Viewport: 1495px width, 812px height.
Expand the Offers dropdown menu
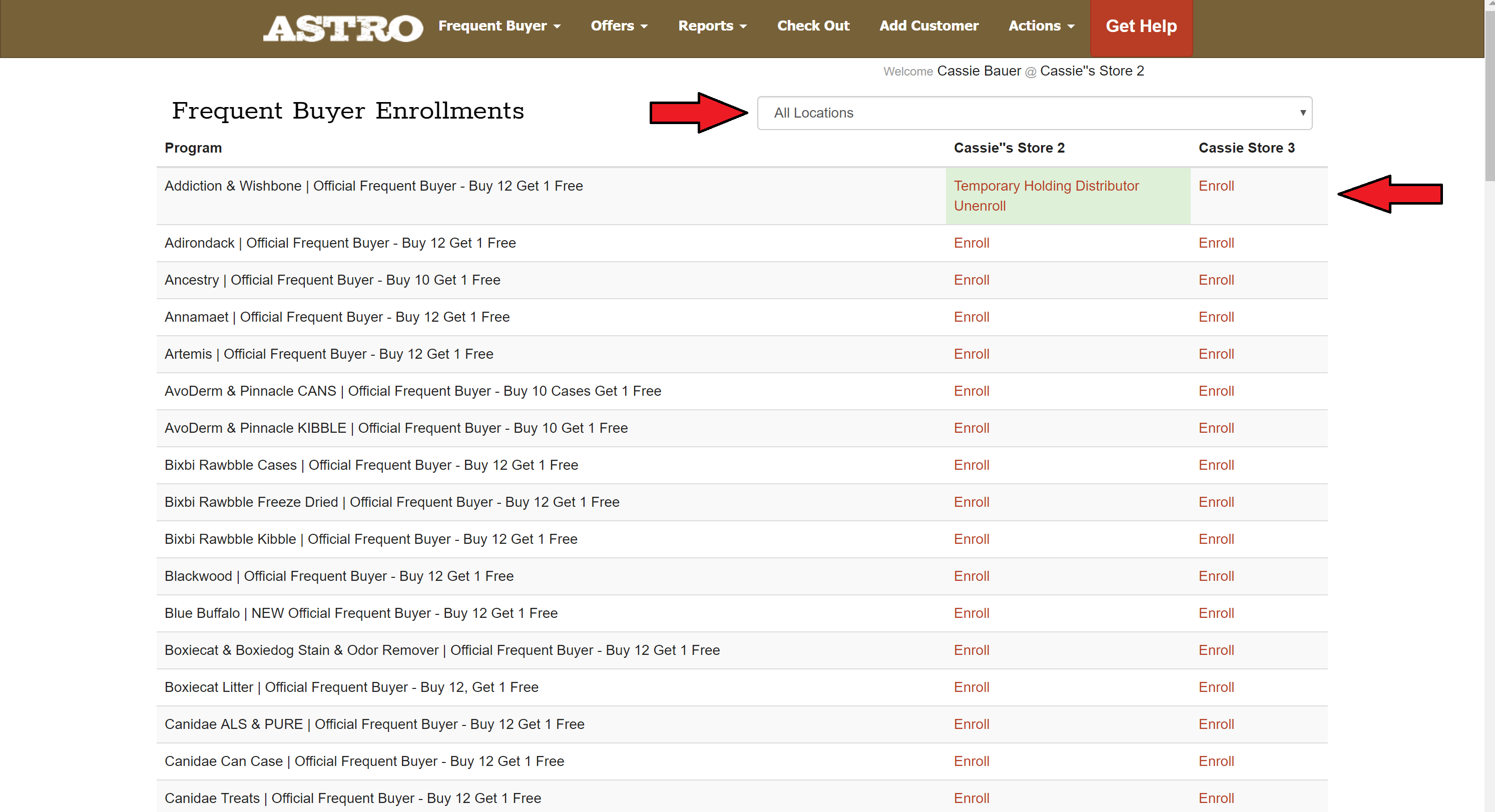coord(619,26)
